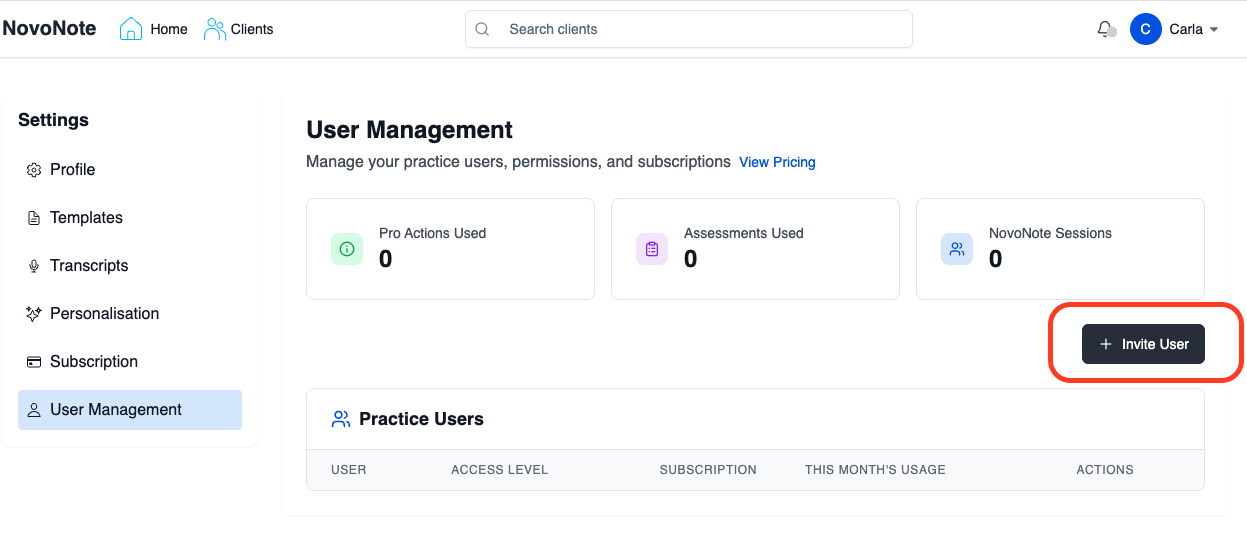This screenshot has width=1247, height=557.
Task: Open the View Pricing link
Action: [x=777, y=162]
